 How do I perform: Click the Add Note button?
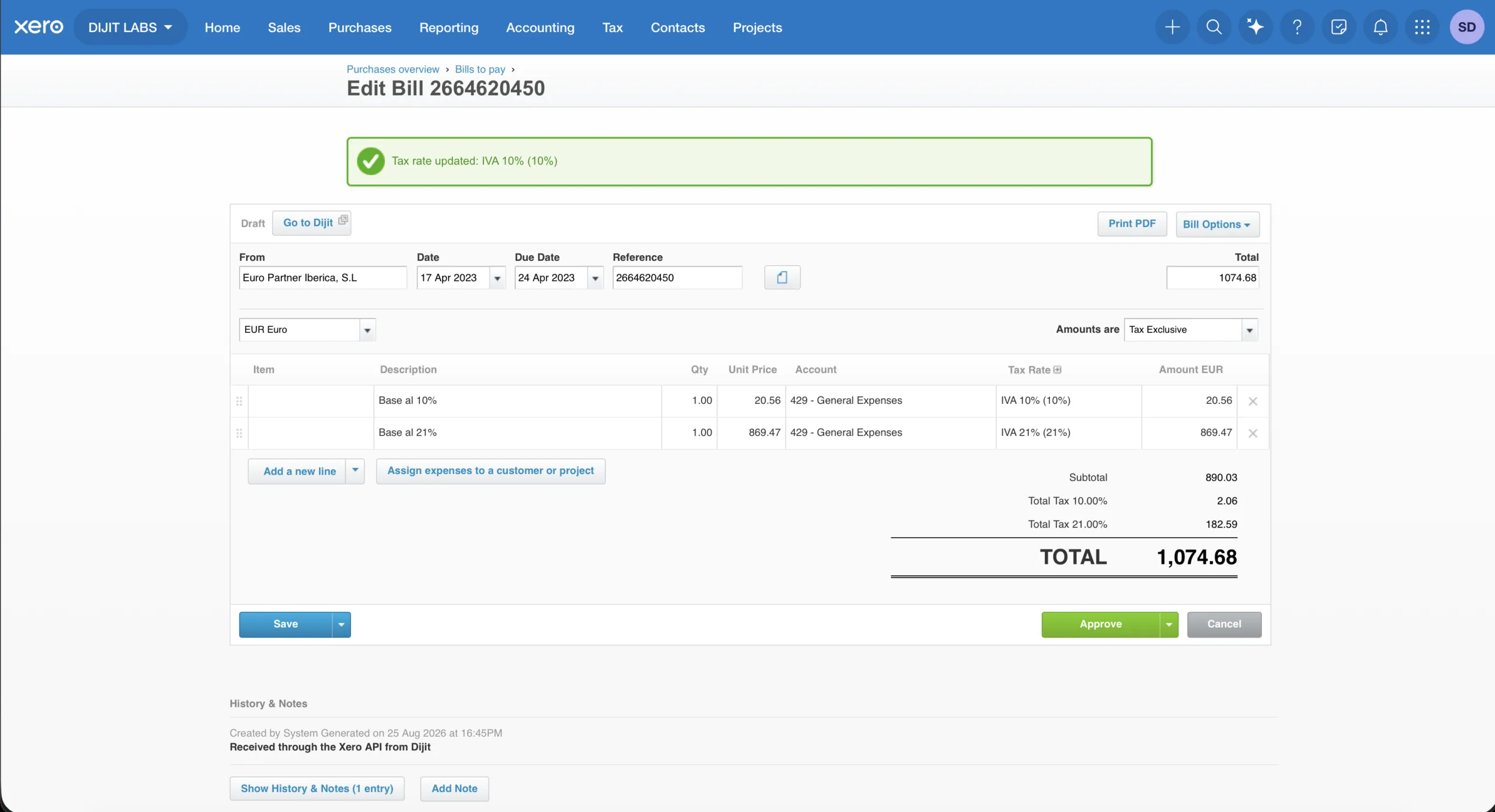tap(454, 789)
